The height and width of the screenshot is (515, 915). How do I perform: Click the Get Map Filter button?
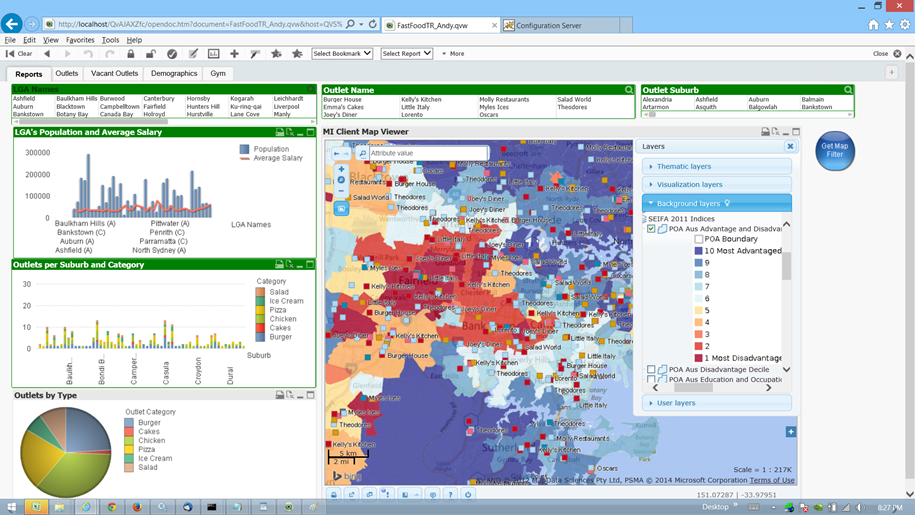point(835,150)
